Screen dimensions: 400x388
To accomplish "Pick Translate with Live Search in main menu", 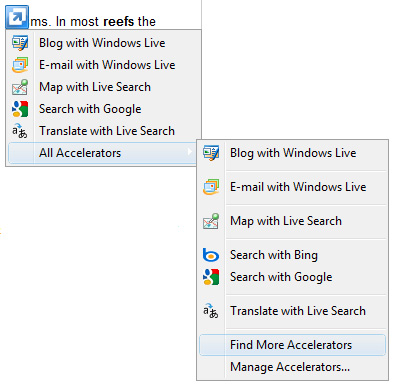I will click(104, 131).
